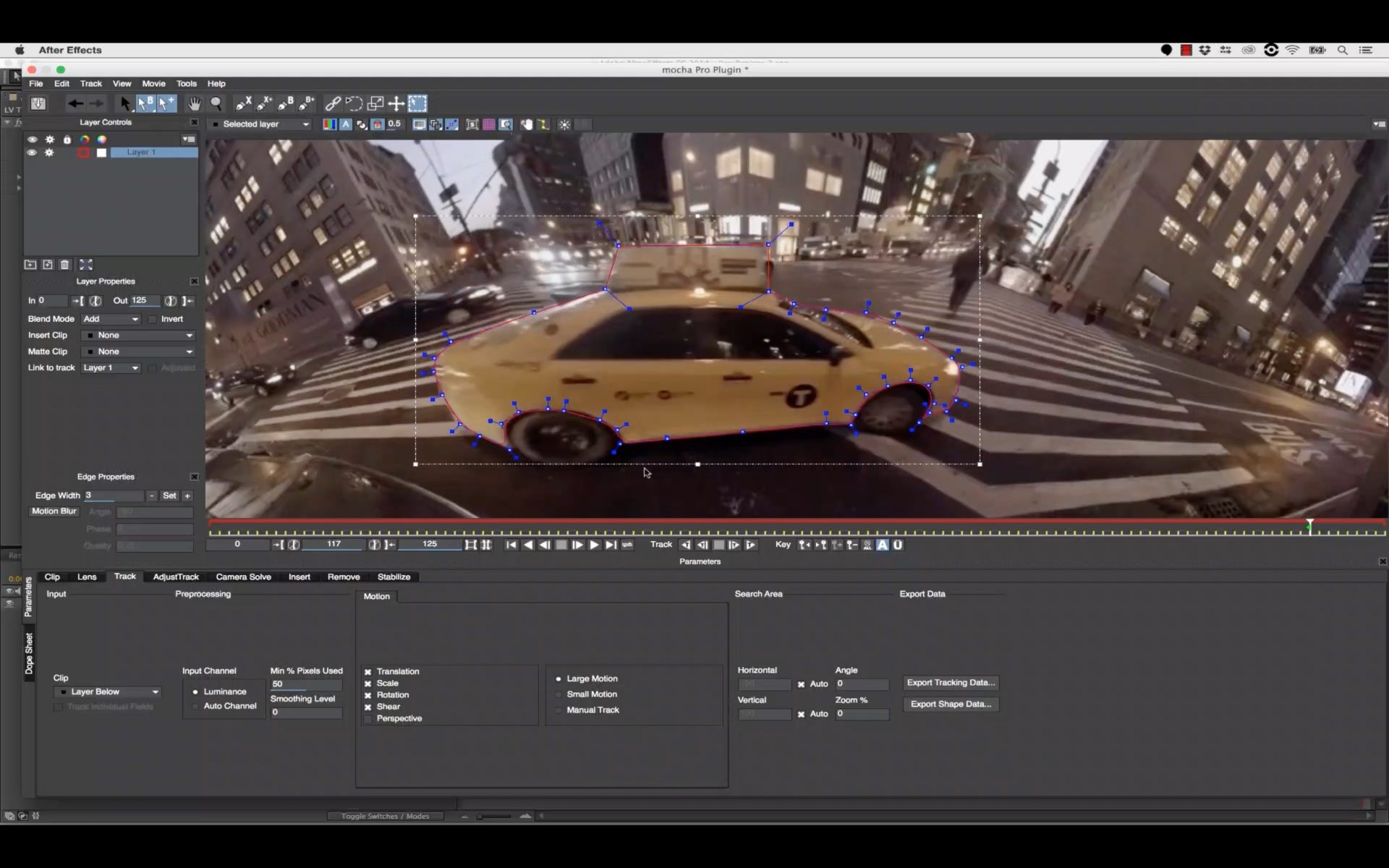Image resolution: width=1389 pixels, height=868 pixels.
Task: Select the Track tab in Parameters
Action: [x=124, y=576]
